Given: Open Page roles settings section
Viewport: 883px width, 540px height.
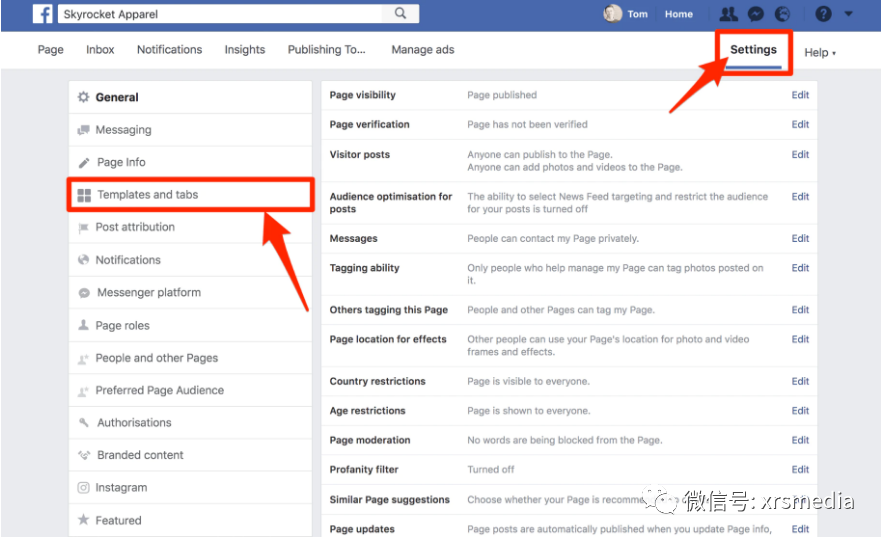Looking at the screenshot, I should click(122, 326).
